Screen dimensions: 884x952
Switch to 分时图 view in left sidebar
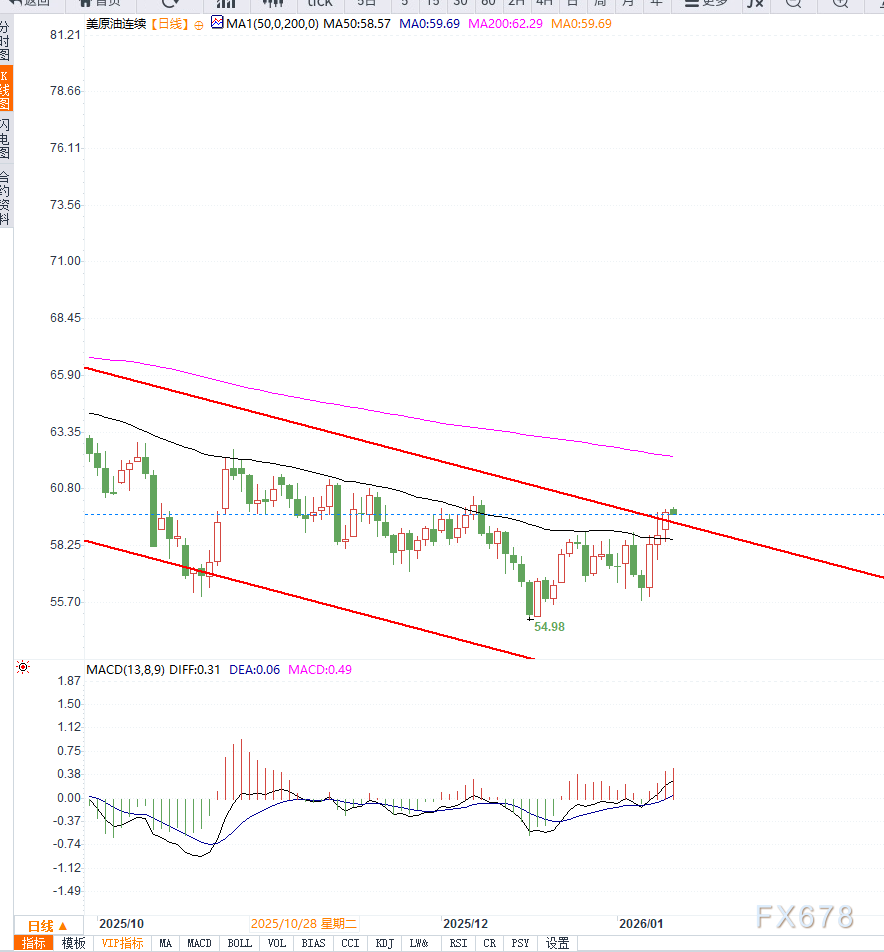[x=8, y=40]
